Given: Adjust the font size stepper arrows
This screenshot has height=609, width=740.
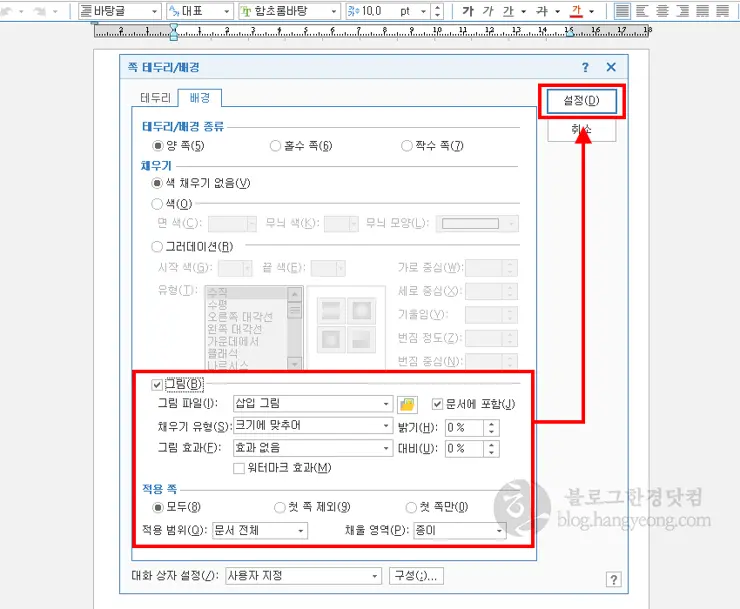Looking at the screenshot, I should pos(437,11).
